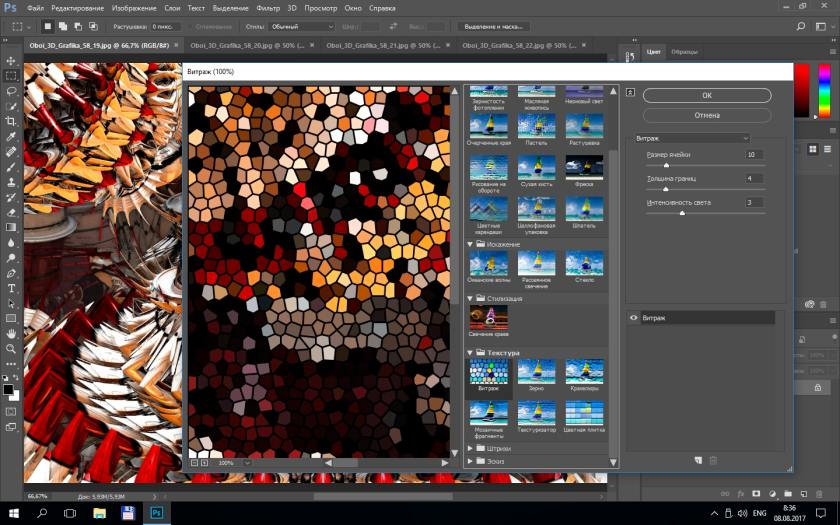
Task: Open the Фильтр menu
Action: pyautogui.click(x=268, y=8)
